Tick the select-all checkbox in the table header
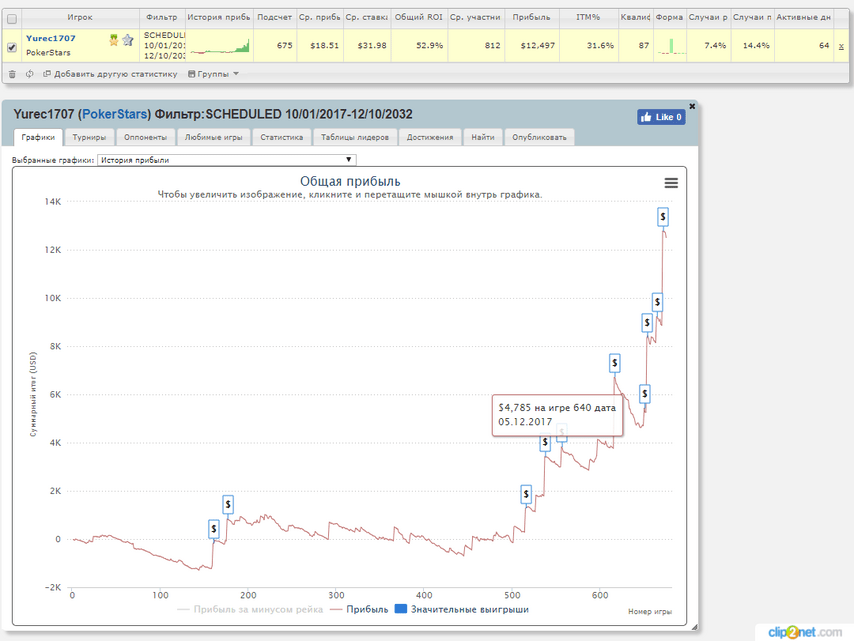Viewport: 854px width, 641px height. [x=12, y=19]
